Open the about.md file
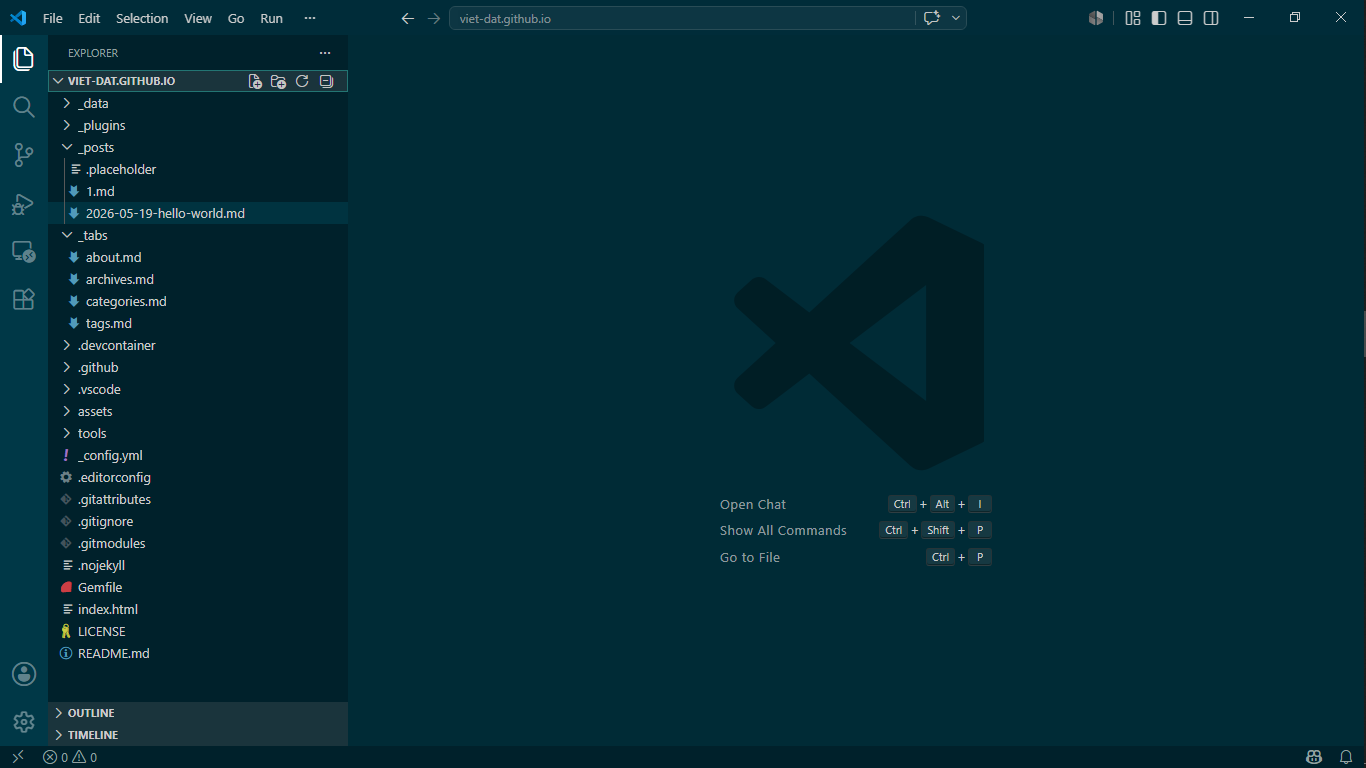 198,257
